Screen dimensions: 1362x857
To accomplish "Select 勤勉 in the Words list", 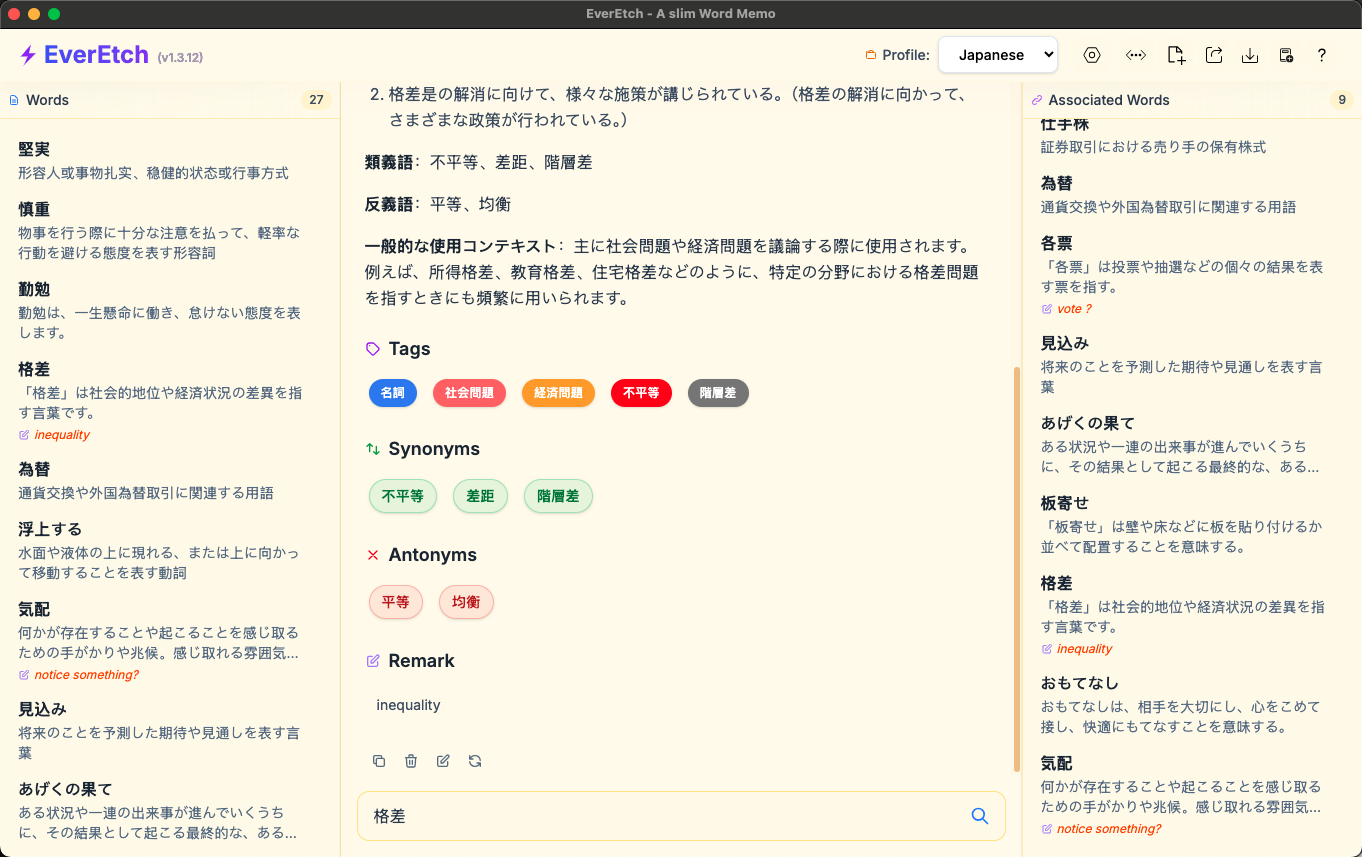I will 34,289.
